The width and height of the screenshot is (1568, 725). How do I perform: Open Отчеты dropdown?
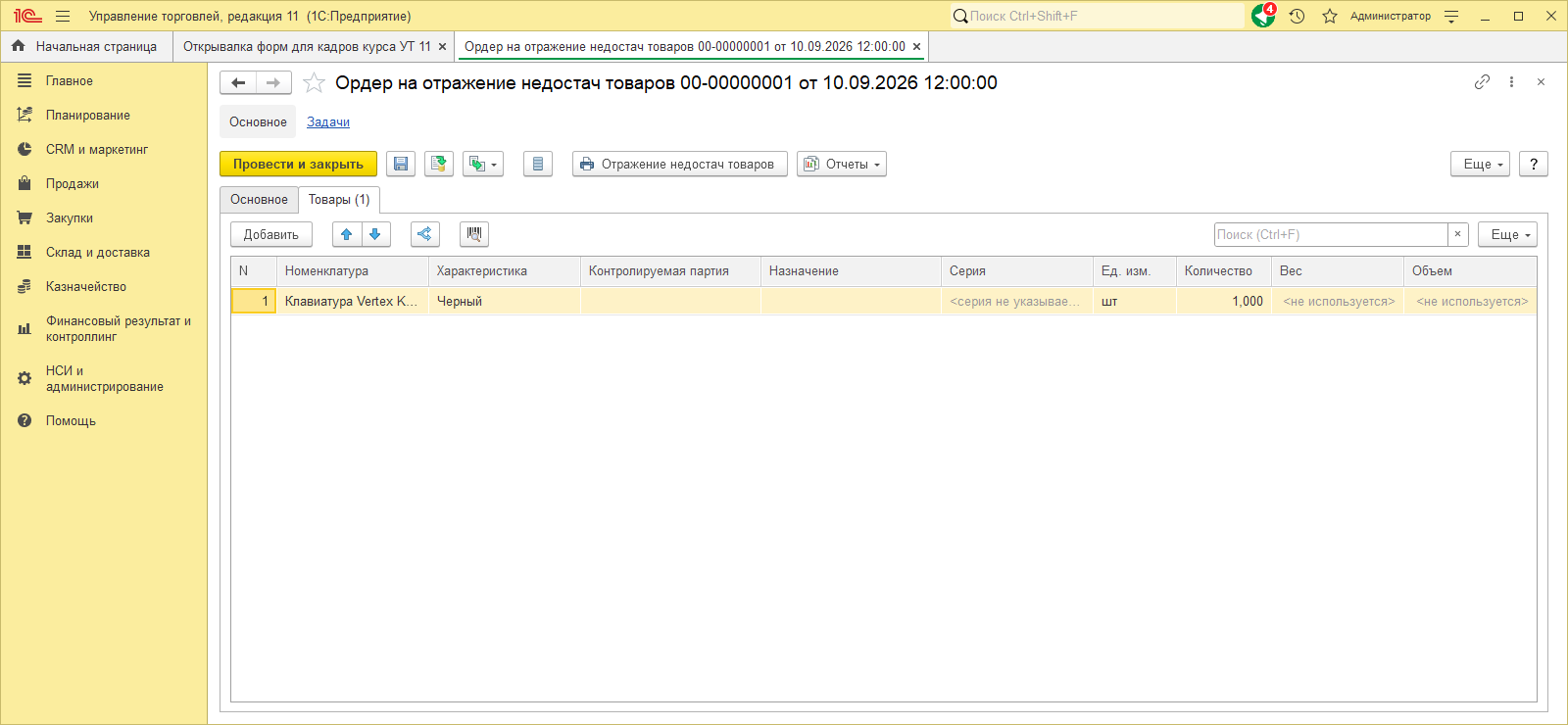842,165
